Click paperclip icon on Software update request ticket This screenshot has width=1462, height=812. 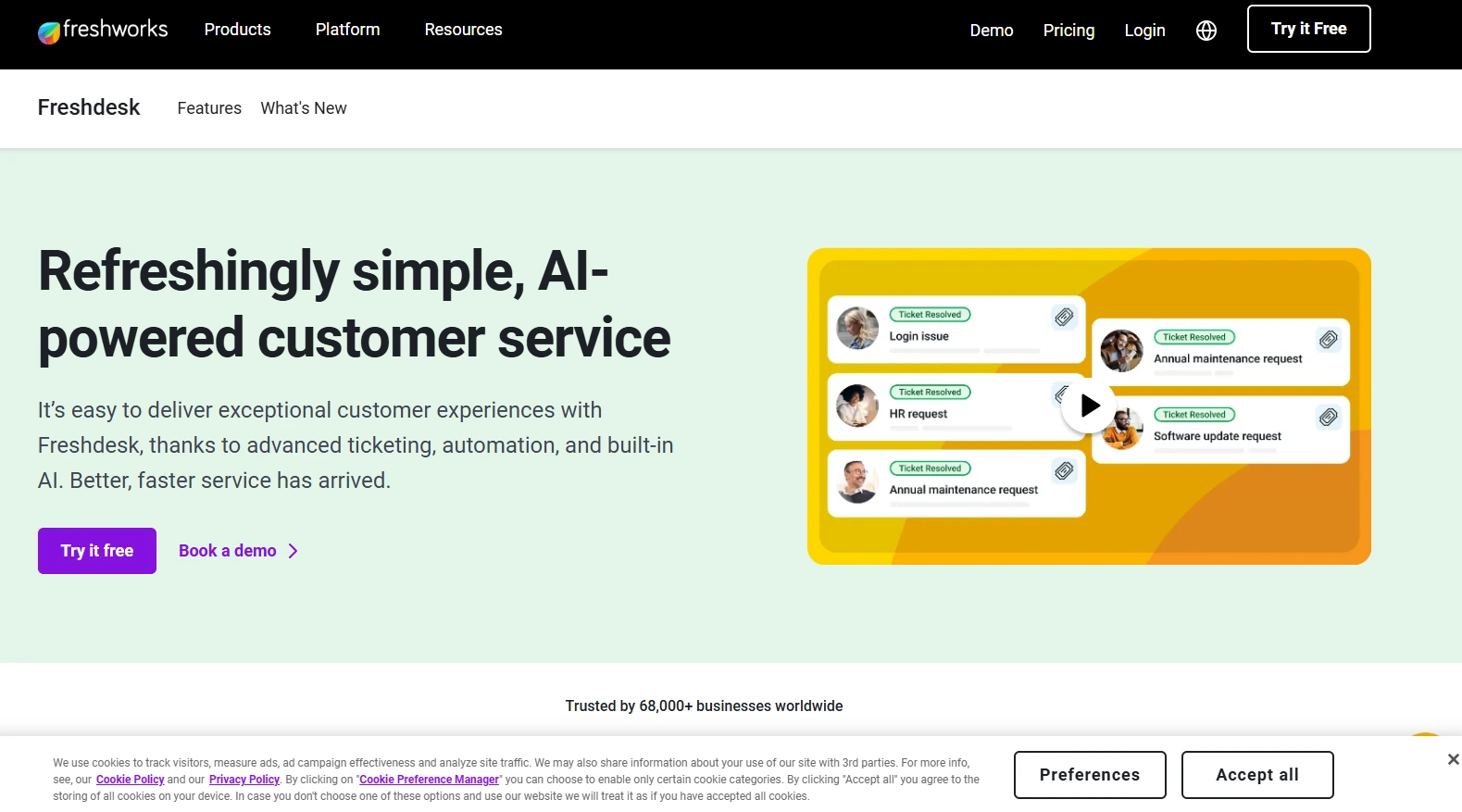(1329, 418)
